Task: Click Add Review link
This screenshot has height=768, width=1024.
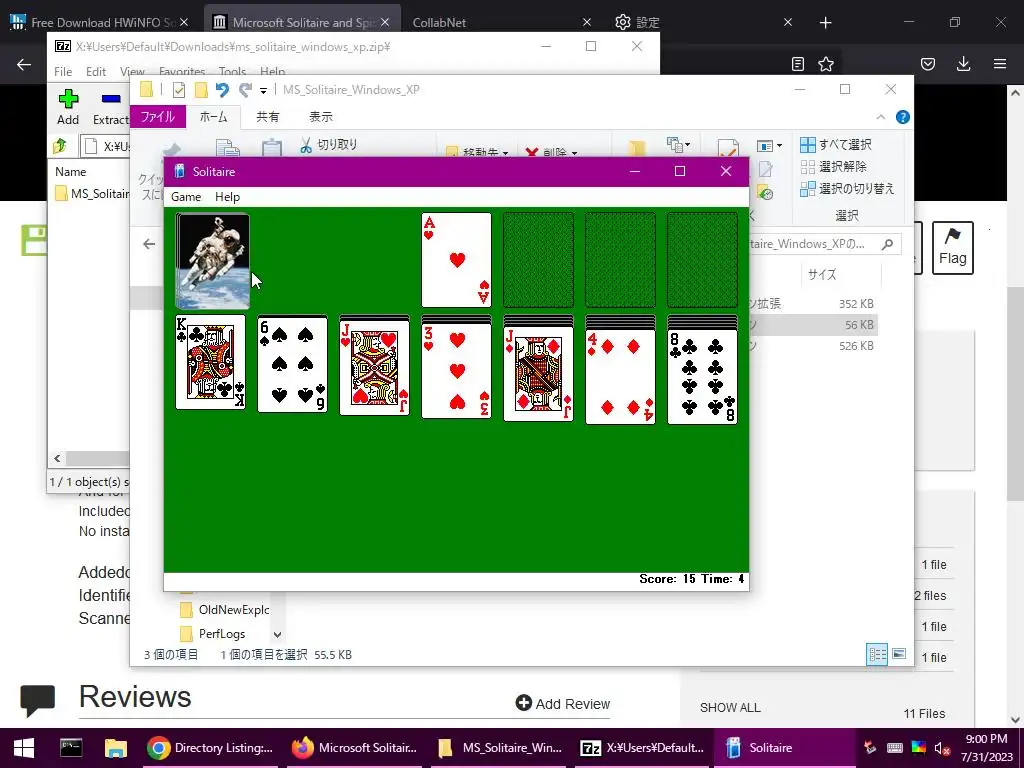Action: (562, 703)
